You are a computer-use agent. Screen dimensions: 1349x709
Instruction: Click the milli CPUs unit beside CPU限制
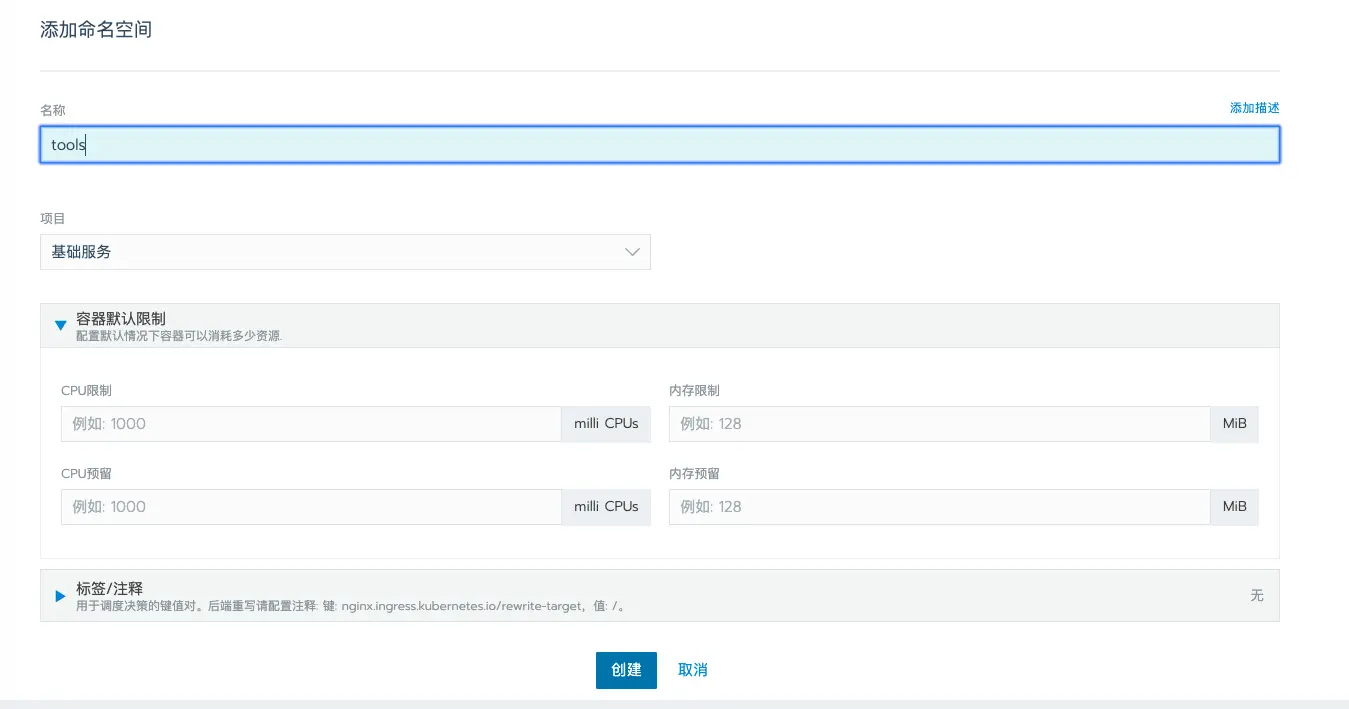tap(606, 424)
